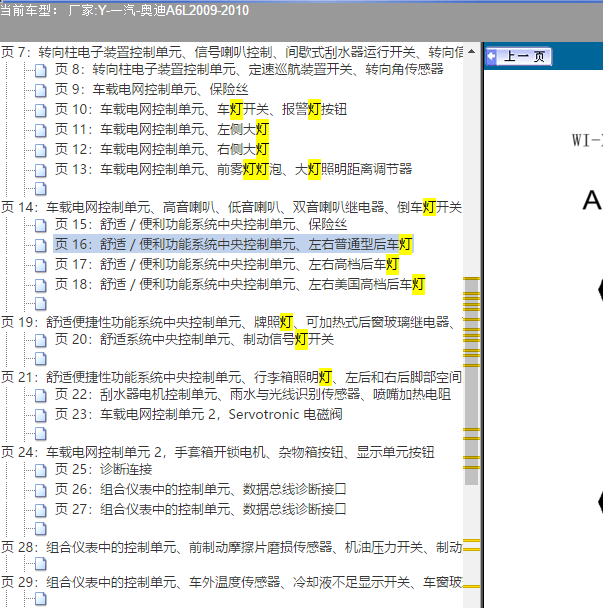Open 页 10 车灯开关、报警灯按钮
This screenshot has width=603, height=608.
tap(200, 109)
